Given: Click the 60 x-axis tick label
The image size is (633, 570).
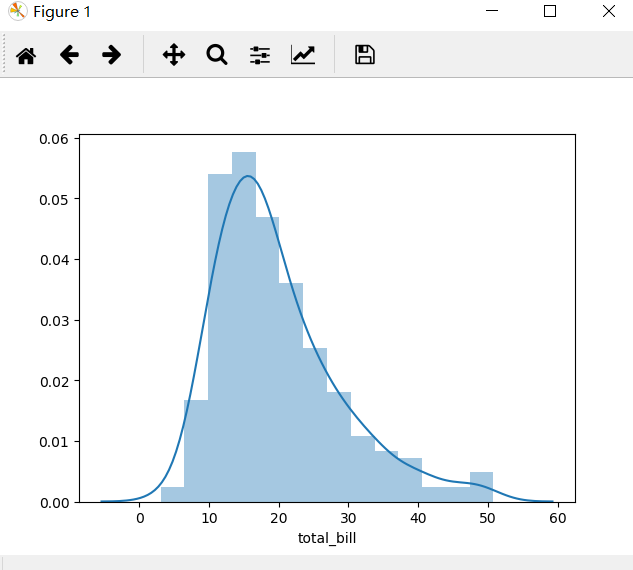Looking at the screenshot, I should pyautogui.click(x=558, y=518).
